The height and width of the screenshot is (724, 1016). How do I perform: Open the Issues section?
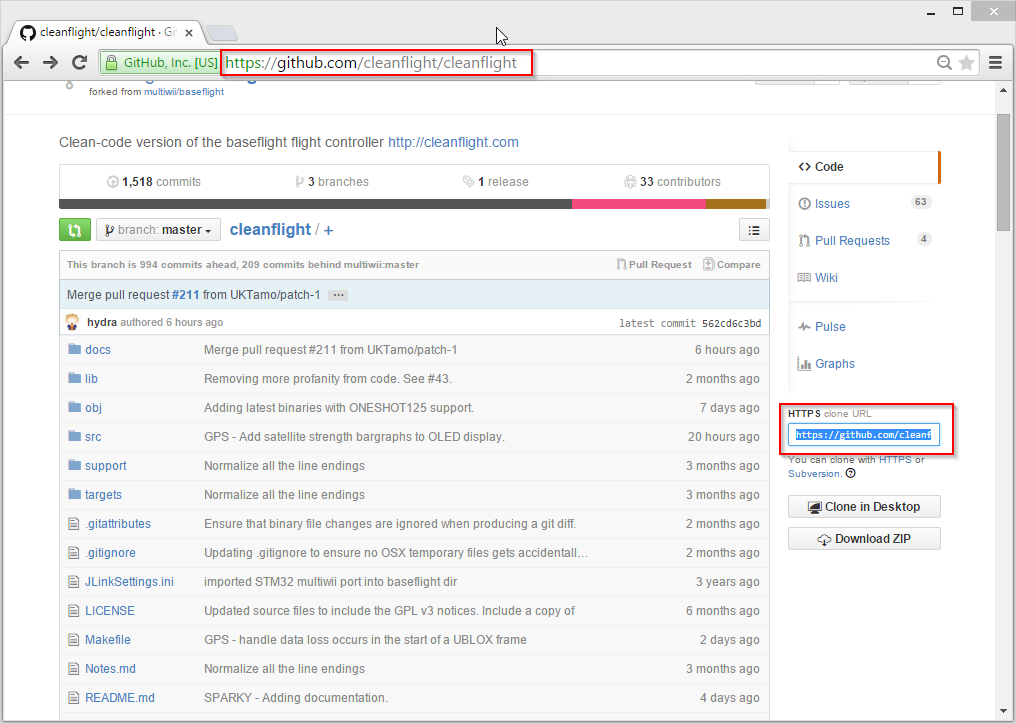(x=831, y=204)
